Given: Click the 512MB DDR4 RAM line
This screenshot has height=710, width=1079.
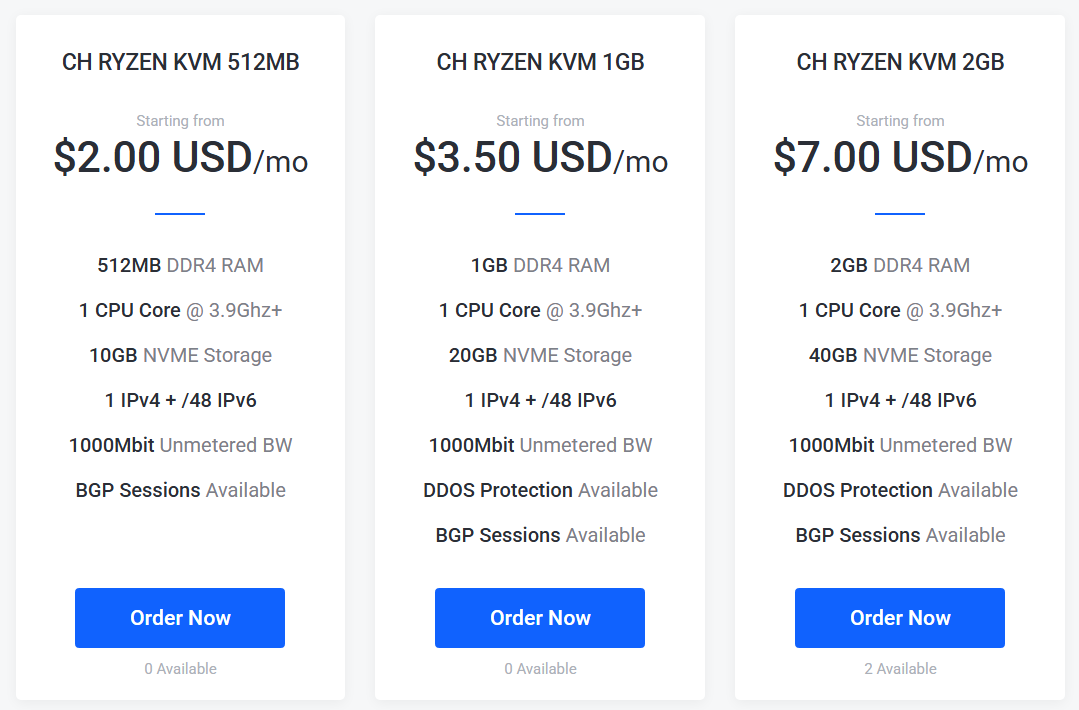Looking at the screenshot, I should 180,265.
